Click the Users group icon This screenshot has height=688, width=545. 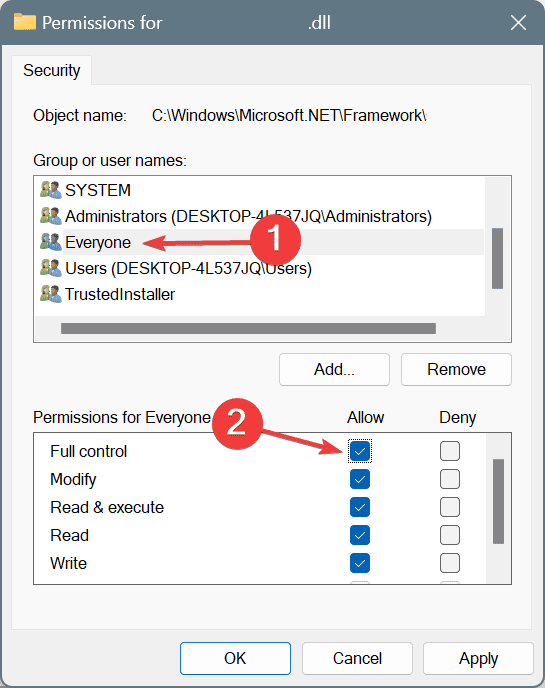50,268
